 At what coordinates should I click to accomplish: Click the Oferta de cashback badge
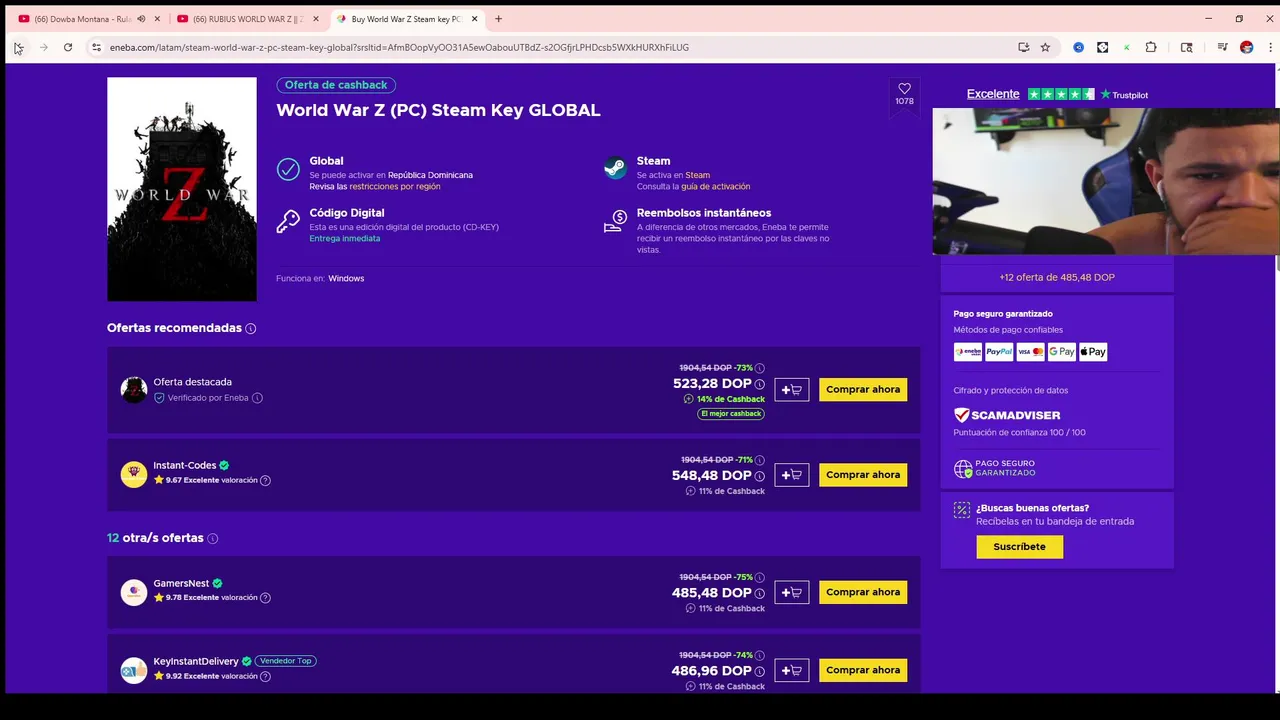click(x=336, y=85)
